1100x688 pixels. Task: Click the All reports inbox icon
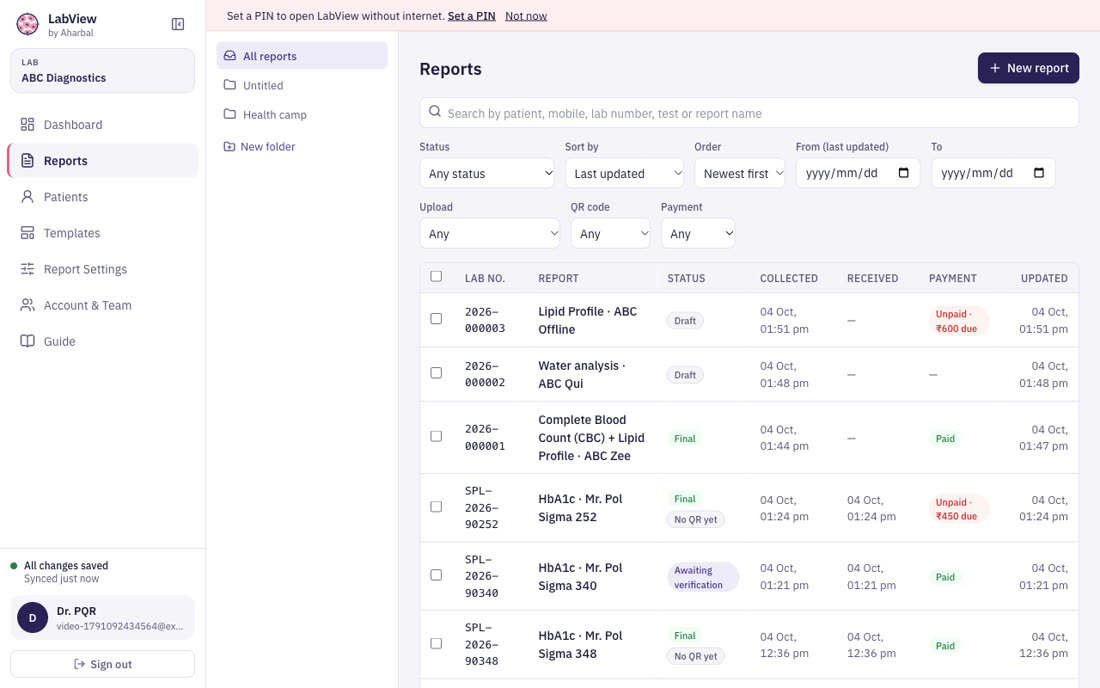229,56
